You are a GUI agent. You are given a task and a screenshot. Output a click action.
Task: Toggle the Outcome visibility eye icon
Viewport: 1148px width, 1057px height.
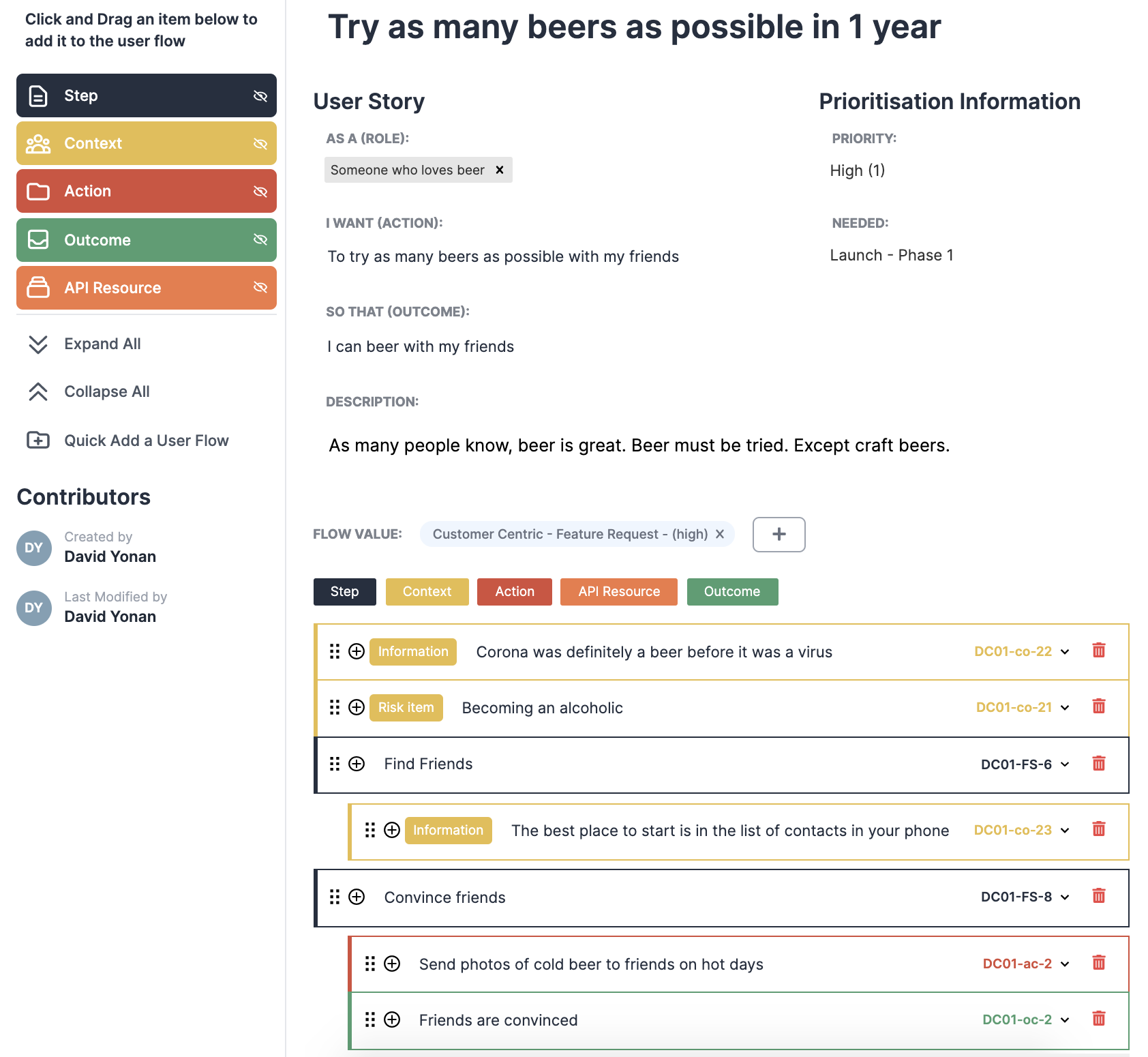click(x=260, y=239)
